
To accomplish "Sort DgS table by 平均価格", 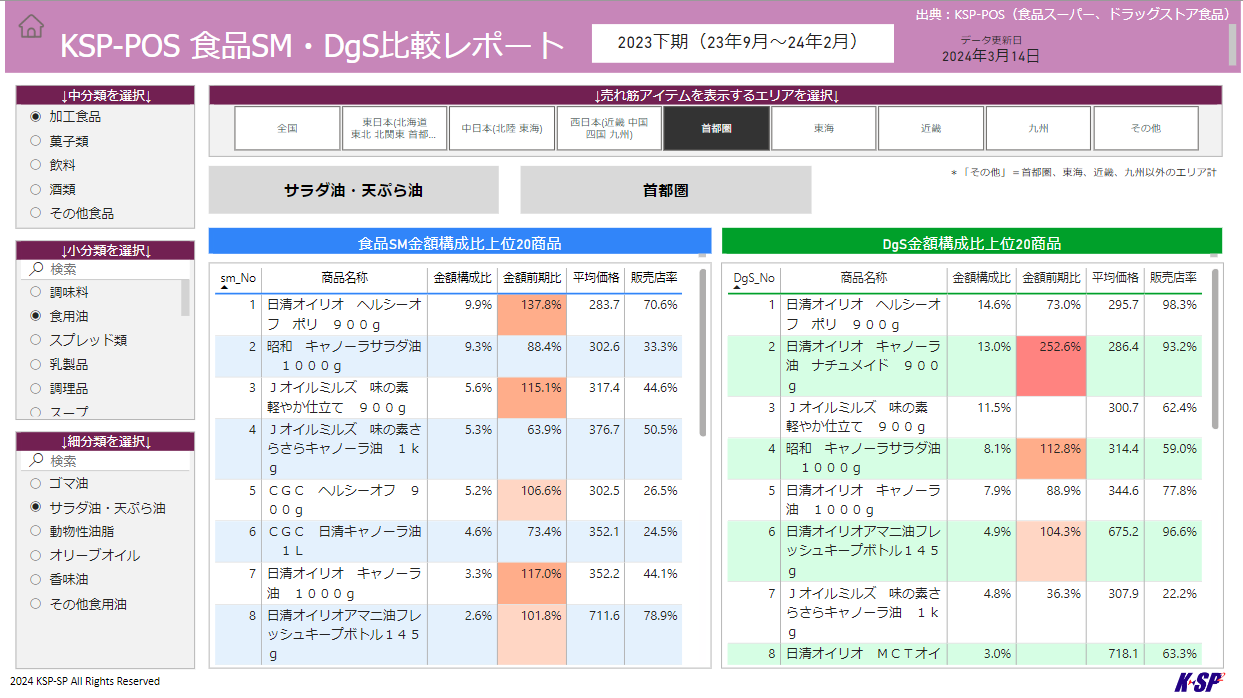I will click(x=1115, y=278).
